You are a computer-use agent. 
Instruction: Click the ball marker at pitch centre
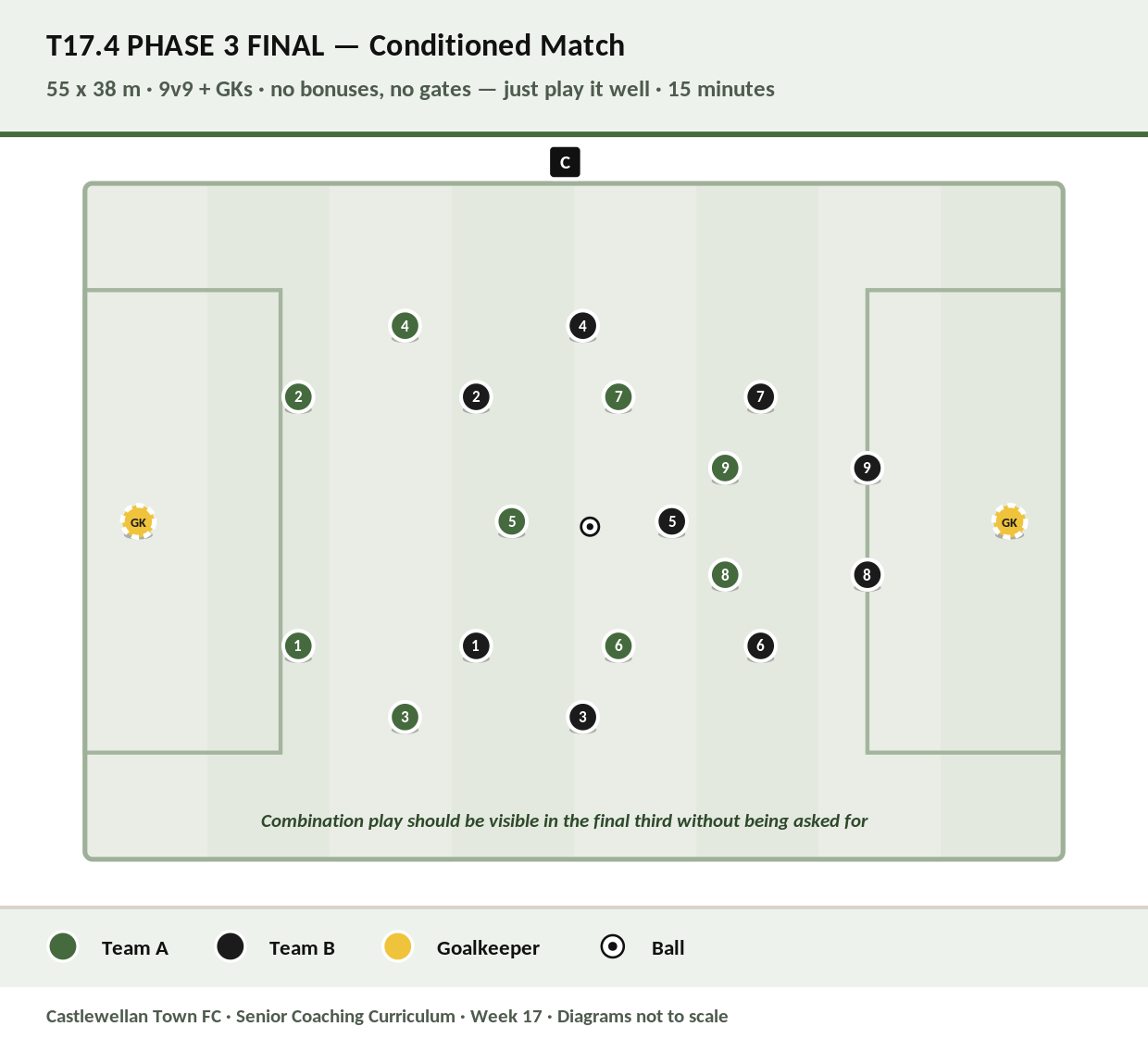[x=590, y=527]
